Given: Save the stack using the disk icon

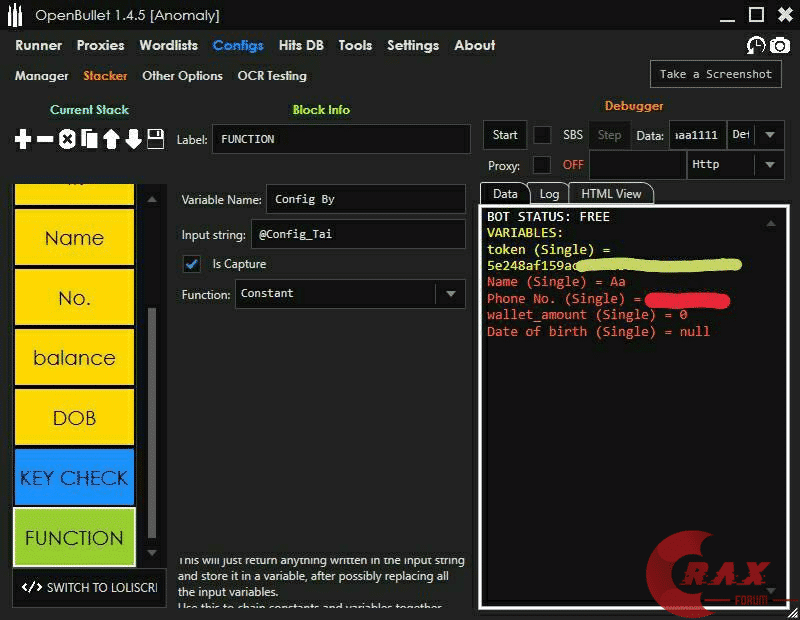Looking at the screenshot, I should pos(156,140).
